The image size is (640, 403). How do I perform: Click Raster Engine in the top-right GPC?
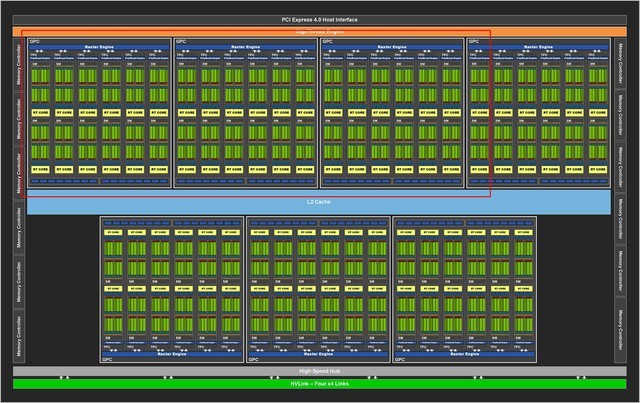pyautogui.click(x=538, y=47)
